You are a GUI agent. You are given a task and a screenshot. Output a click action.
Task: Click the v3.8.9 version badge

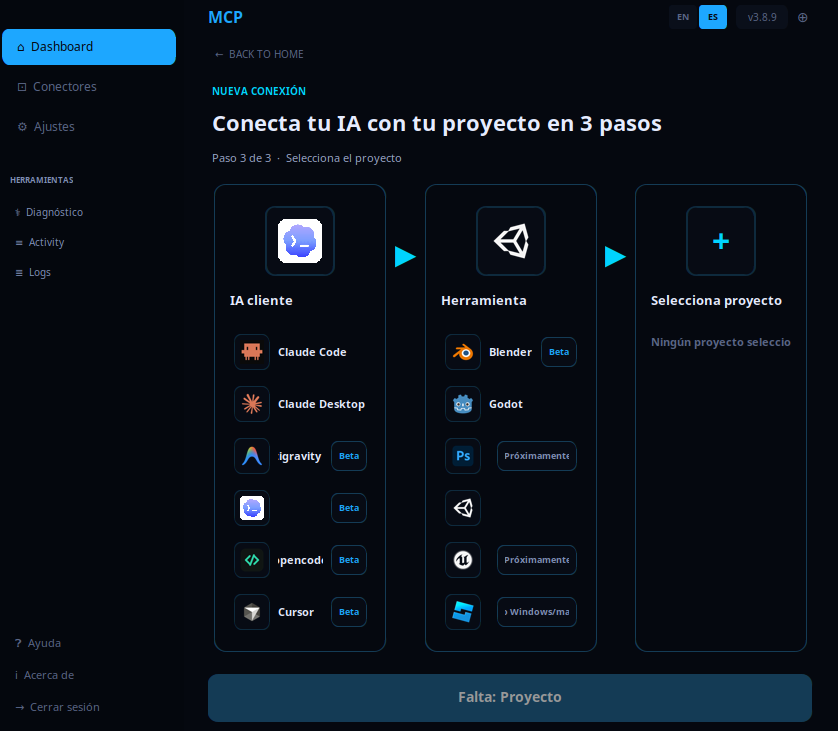pyautogui.click(x=762, y=17)
